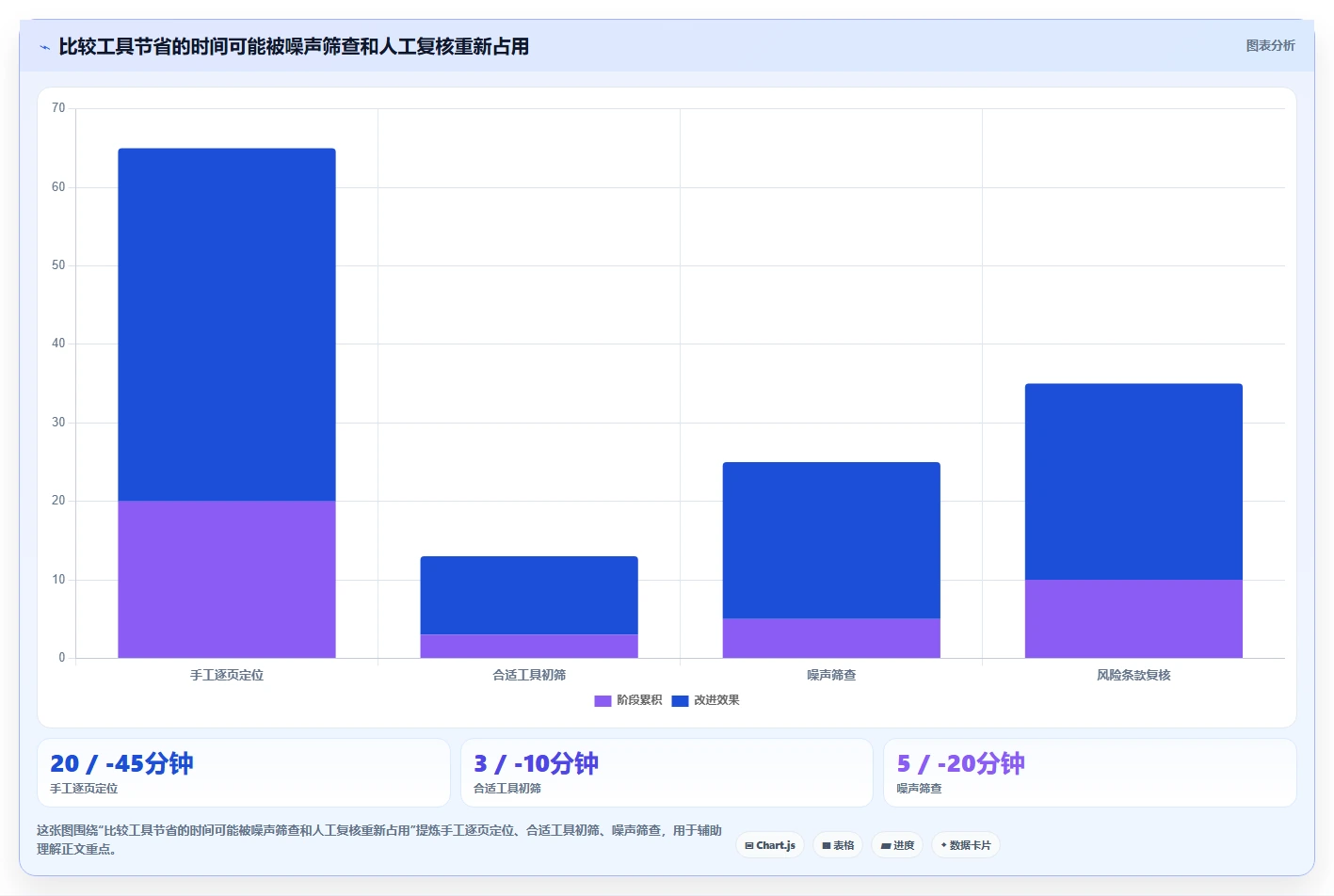
Task: Click the Chart.js tag
Action: [x=770, y=845]
